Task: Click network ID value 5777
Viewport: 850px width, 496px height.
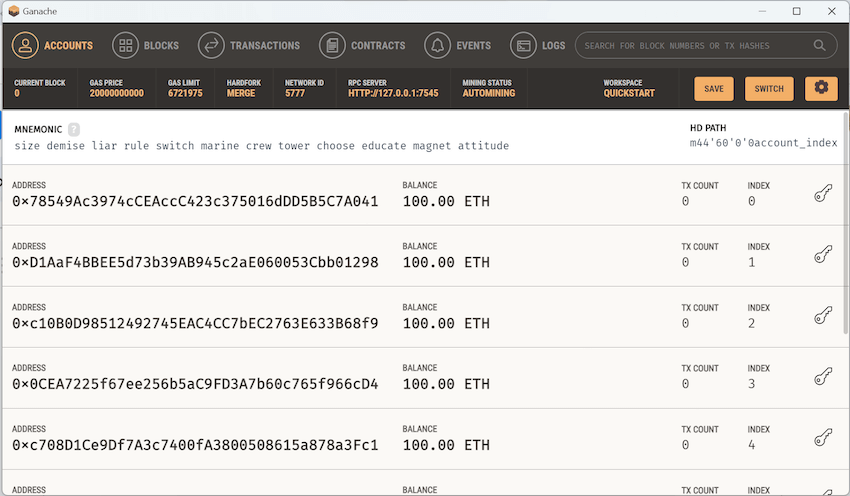Action: point(295,93)
